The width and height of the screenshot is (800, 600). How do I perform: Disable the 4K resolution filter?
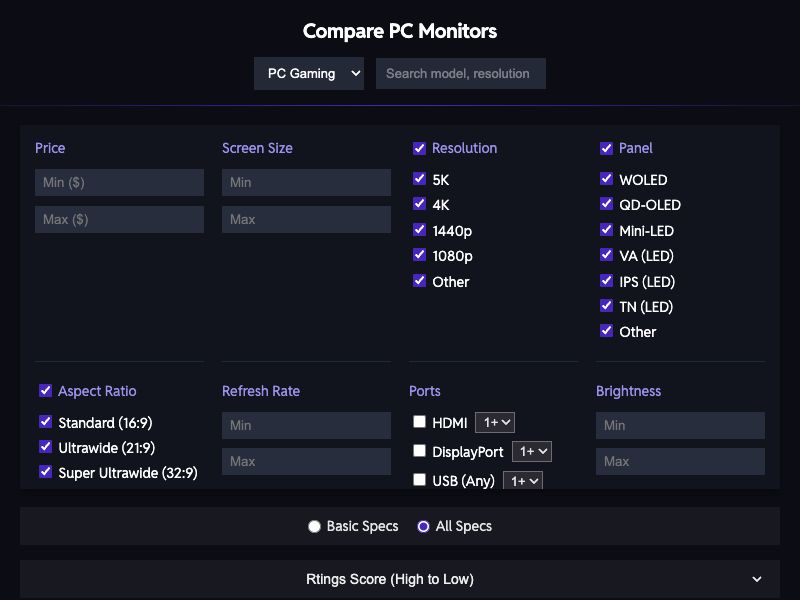pyautogui.click(x=419, y=204)
